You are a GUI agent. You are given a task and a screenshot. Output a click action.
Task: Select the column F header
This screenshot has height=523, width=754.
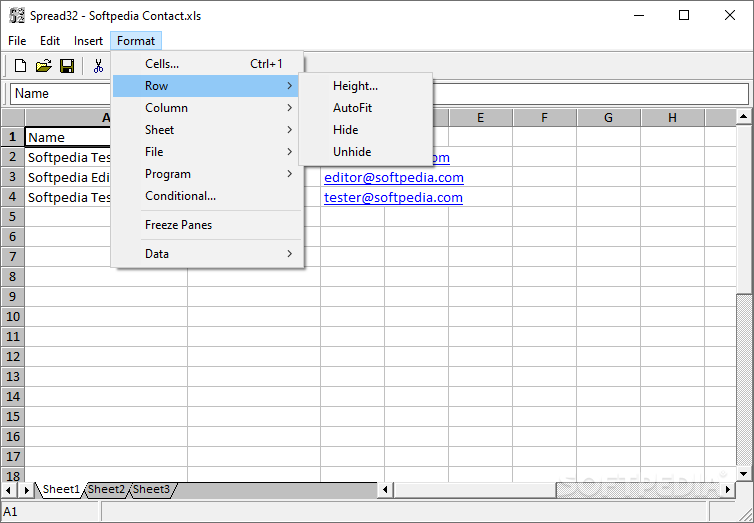click(x=544, y=118)
